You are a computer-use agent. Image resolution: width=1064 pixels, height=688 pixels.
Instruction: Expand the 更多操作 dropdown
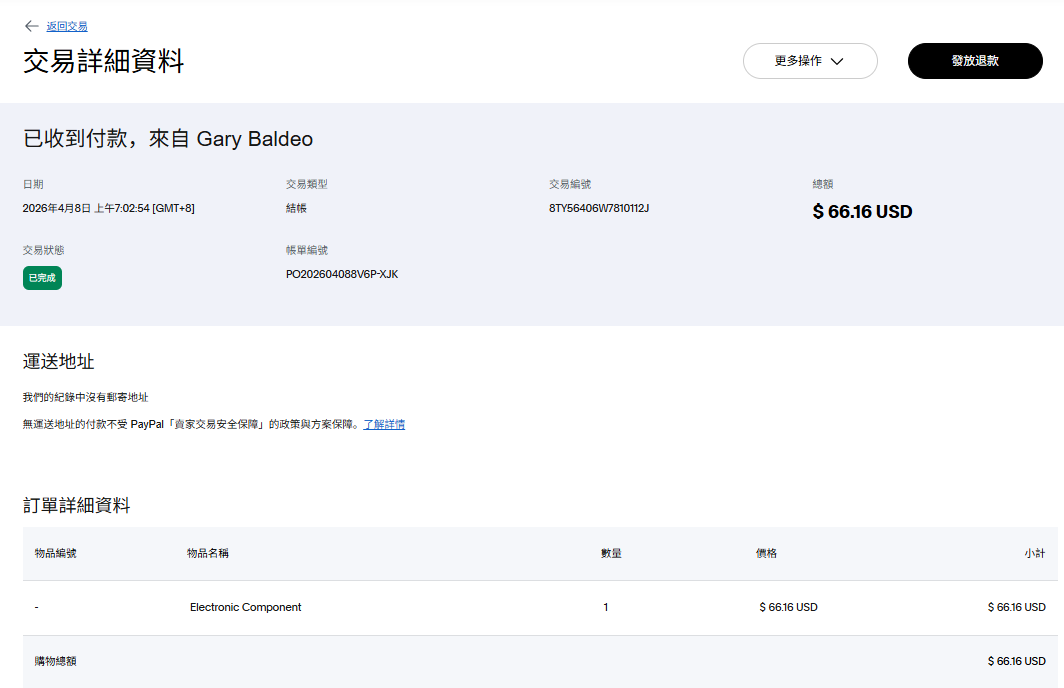tap(809, 61)
